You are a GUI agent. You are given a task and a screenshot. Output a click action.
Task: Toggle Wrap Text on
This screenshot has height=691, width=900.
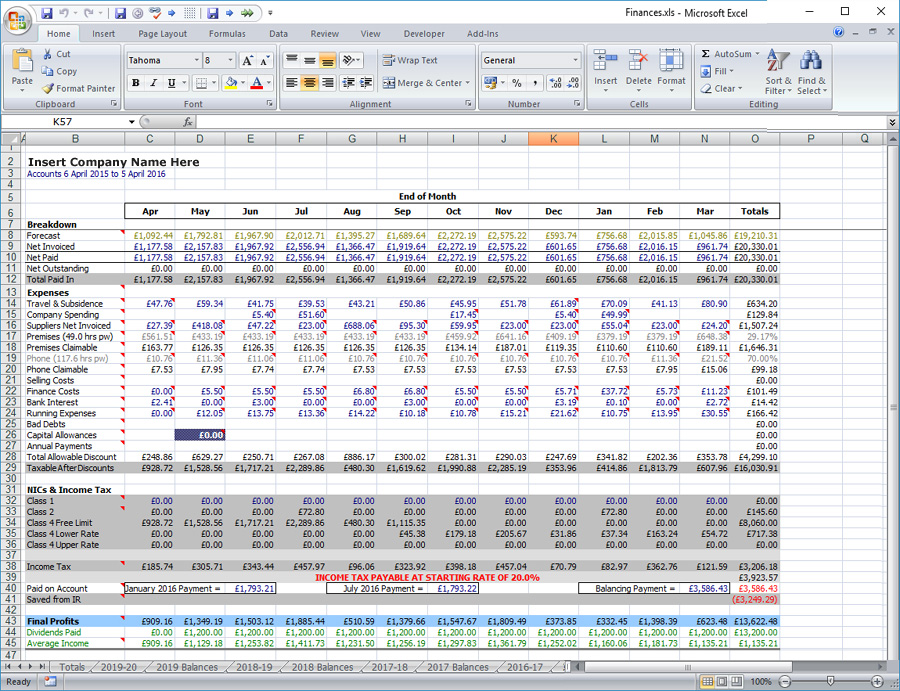pyautogui.click(x=410, y=60)
